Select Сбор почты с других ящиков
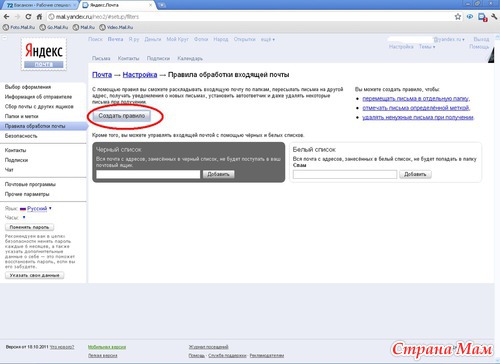 39,107
